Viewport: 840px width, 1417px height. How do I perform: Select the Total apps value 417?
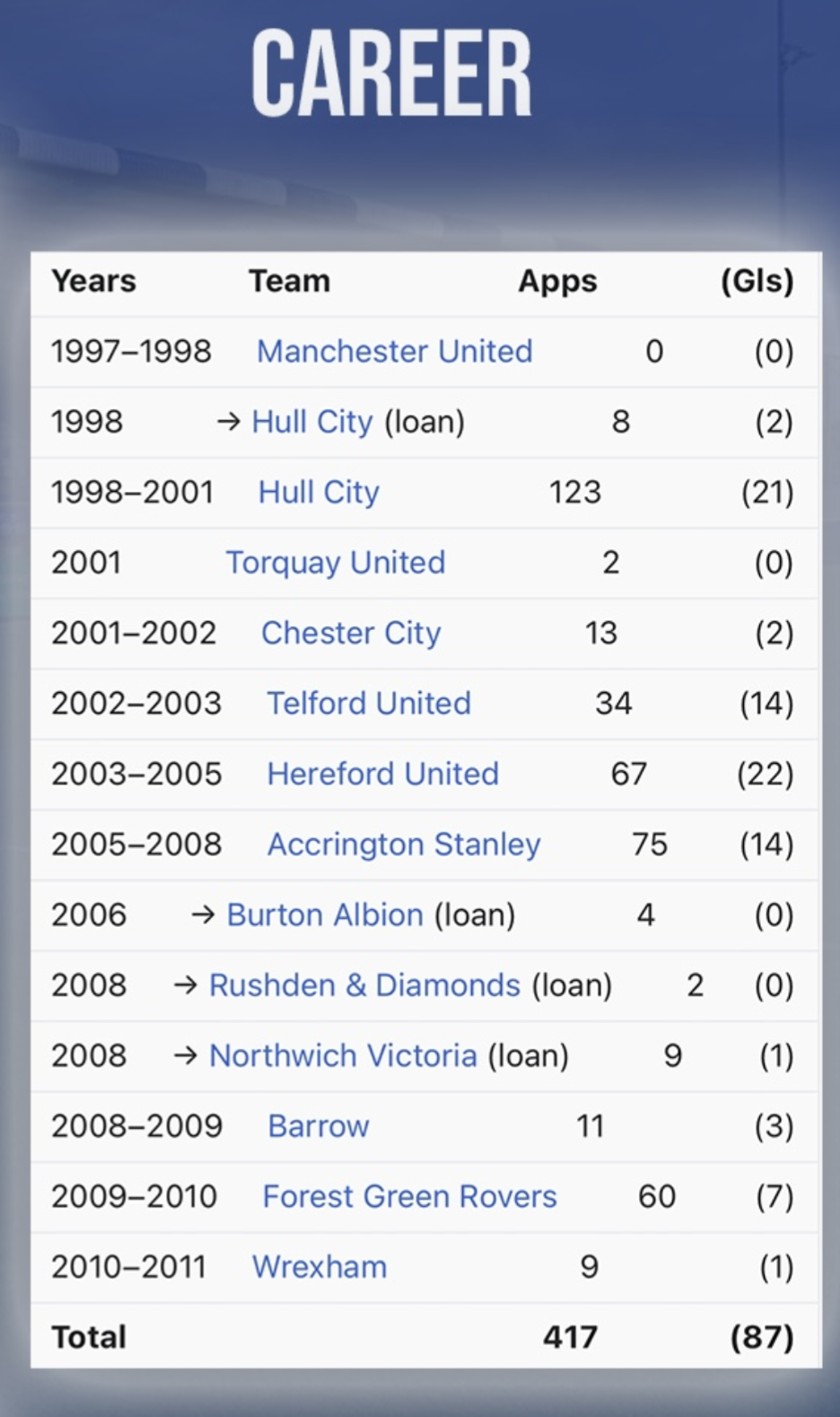(570, 1337)
